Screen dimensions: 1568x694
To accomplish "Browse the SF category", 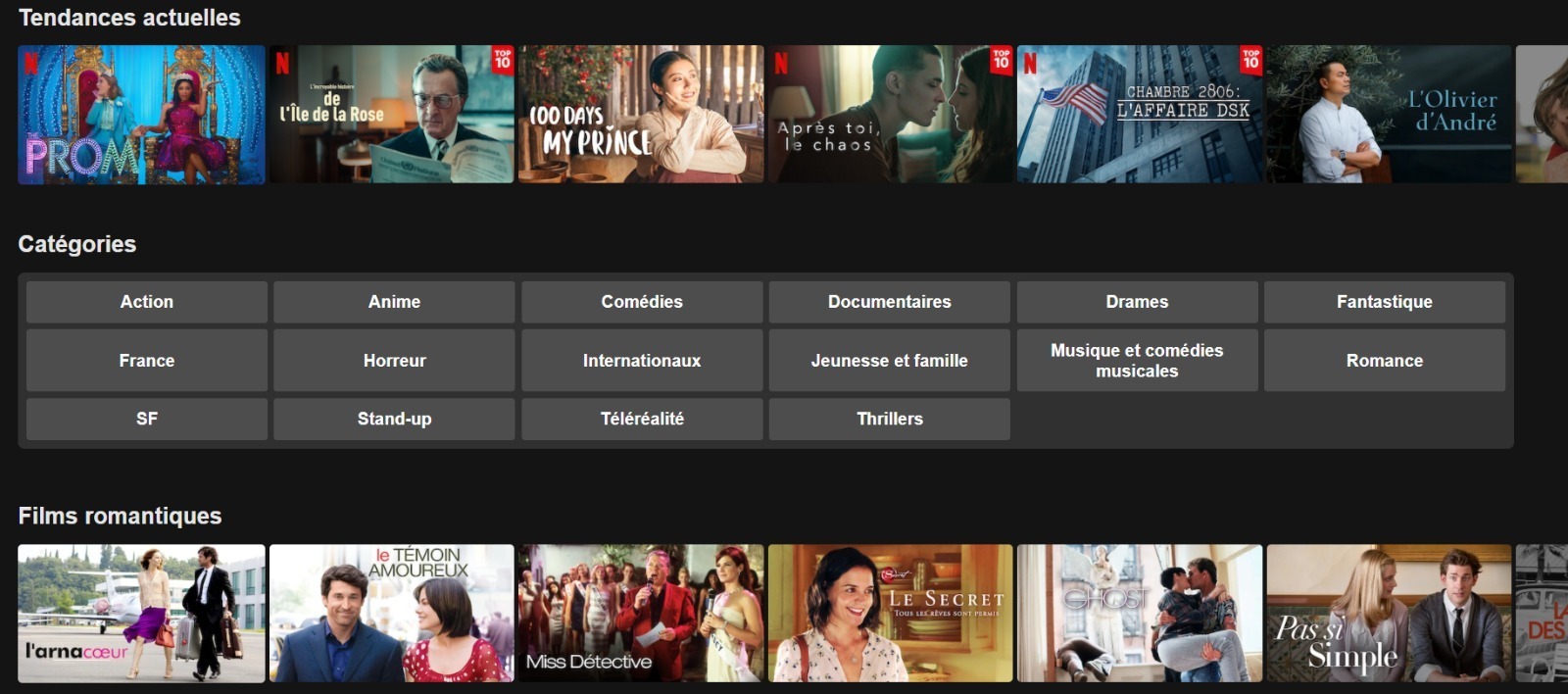I will point(147,419).
